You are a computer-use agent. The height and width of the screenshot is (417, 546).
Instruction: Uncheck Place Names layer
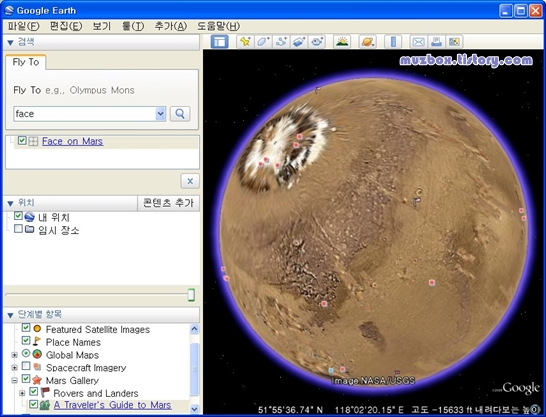click(26, 340)
